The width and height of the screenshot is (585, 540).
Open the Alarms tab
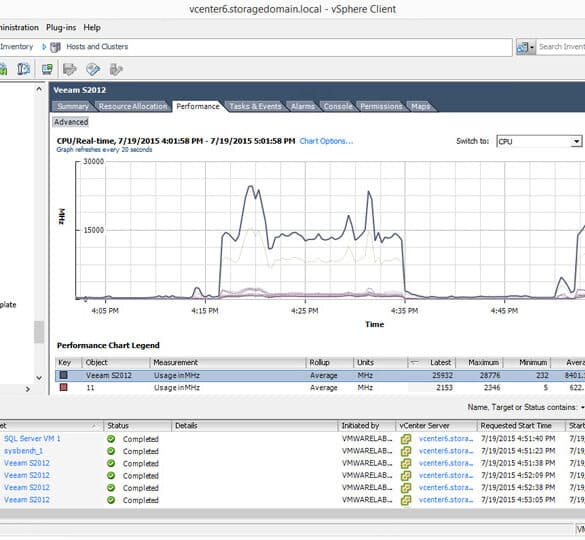(303, 106)
